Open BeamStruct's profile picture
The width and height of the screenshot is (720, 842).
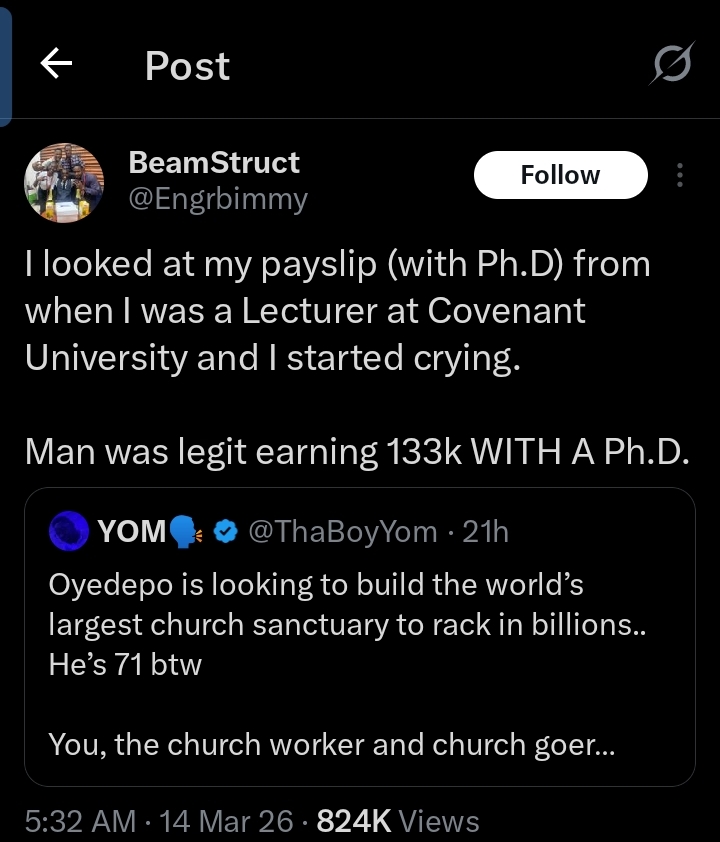(x=64, y=181)
